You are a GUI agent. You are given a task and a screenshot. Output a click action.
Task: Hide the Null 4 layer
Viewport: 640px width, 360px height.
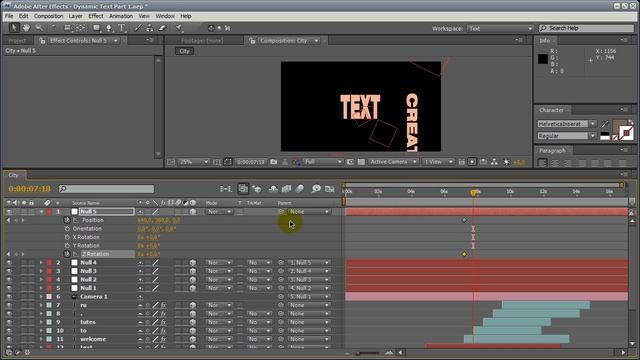pyautogui.click(x=9, y=263)
